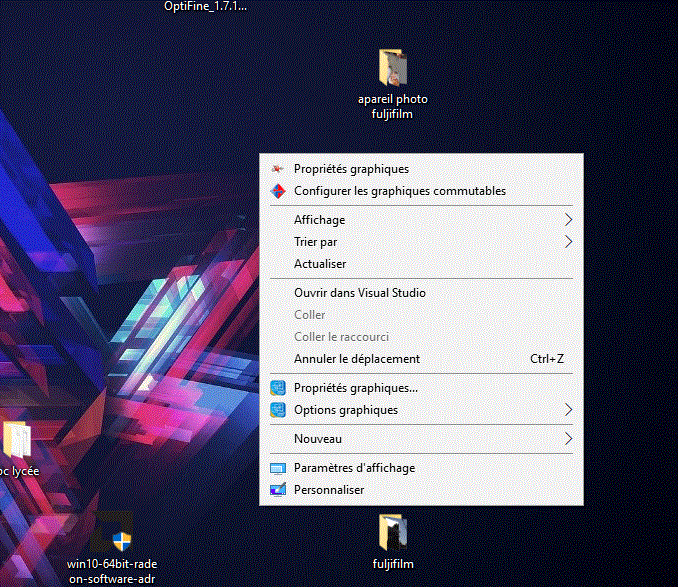
Task: Click the AMD icon beside the first Propriétés graphiques
Action: point(278,169)
